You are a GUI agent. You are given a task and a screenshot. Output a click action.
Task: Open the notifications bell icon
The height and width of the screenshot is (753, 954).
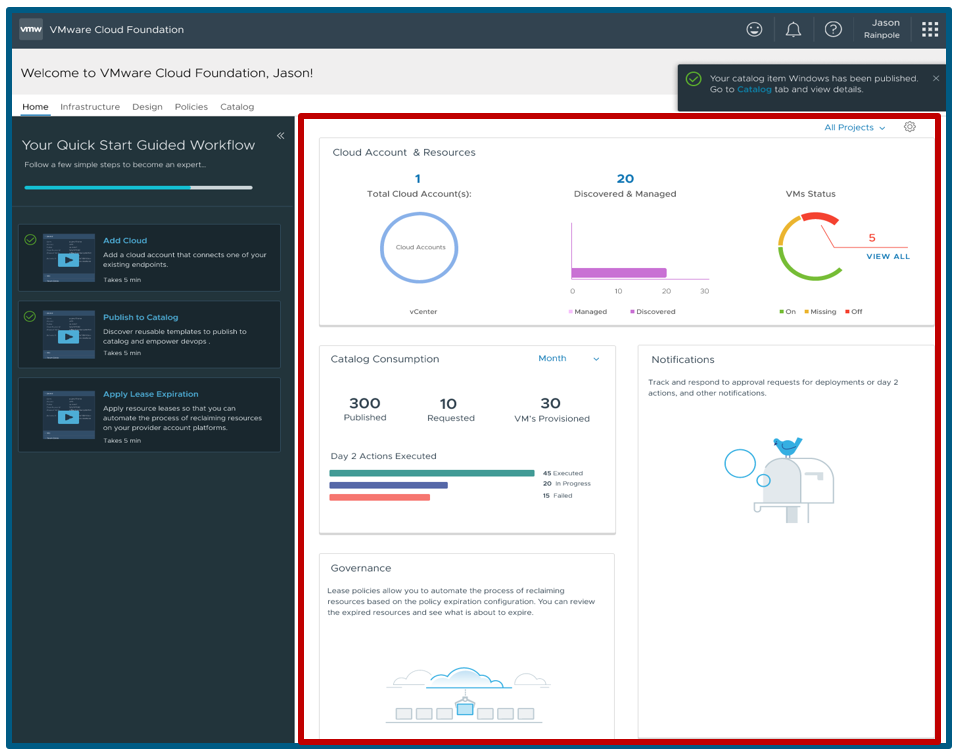point(793,29)
